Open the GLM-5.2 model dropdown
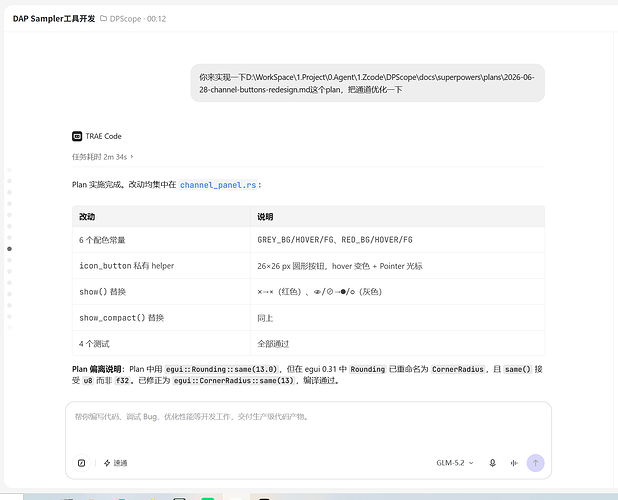The width and height of the screenshot is (618, 500). tap(455, 463)
